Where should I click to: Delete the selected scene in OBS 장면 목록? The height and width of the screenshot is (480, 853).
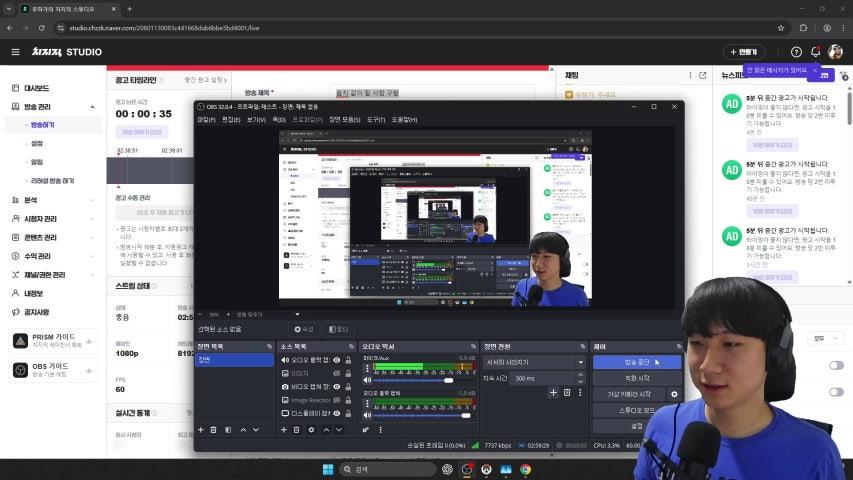pos(214,430)
